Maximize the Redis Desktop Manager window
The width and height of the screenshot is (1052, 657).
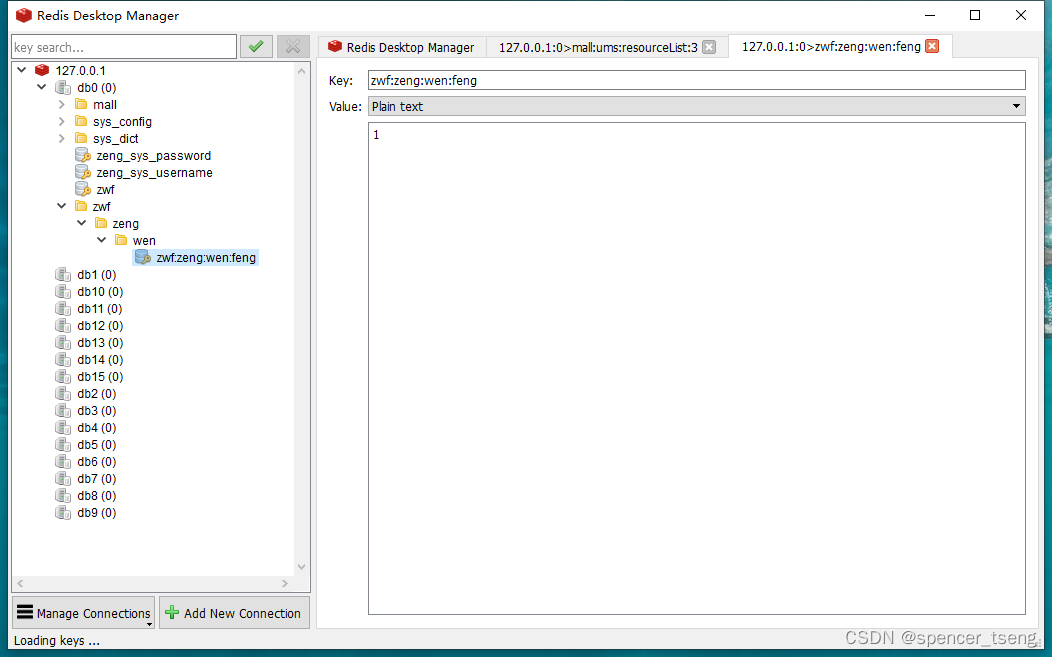(975, 15)
